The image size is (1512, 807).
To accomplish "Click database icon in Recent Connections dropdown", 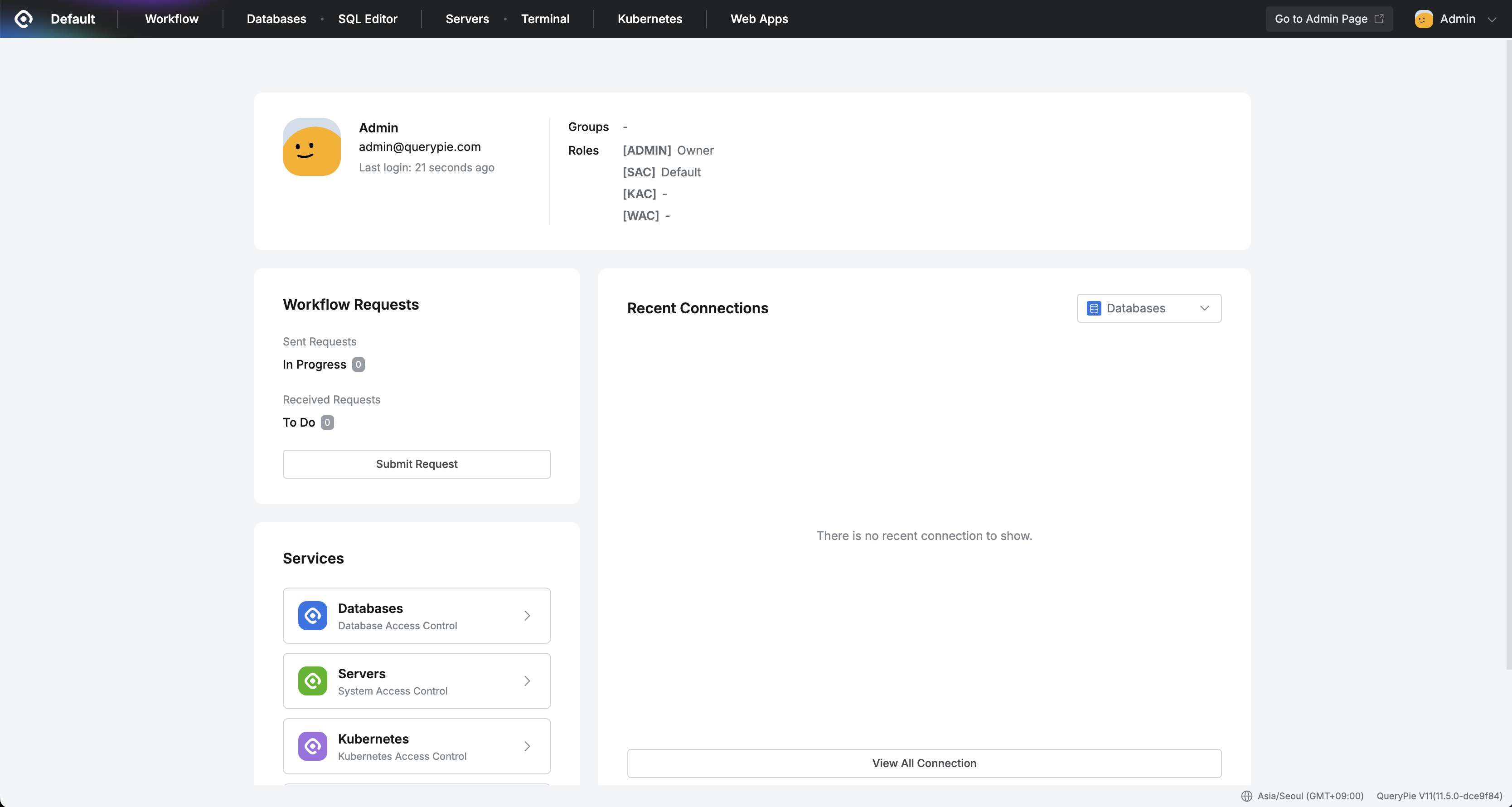I will [x=1094, y=308].
